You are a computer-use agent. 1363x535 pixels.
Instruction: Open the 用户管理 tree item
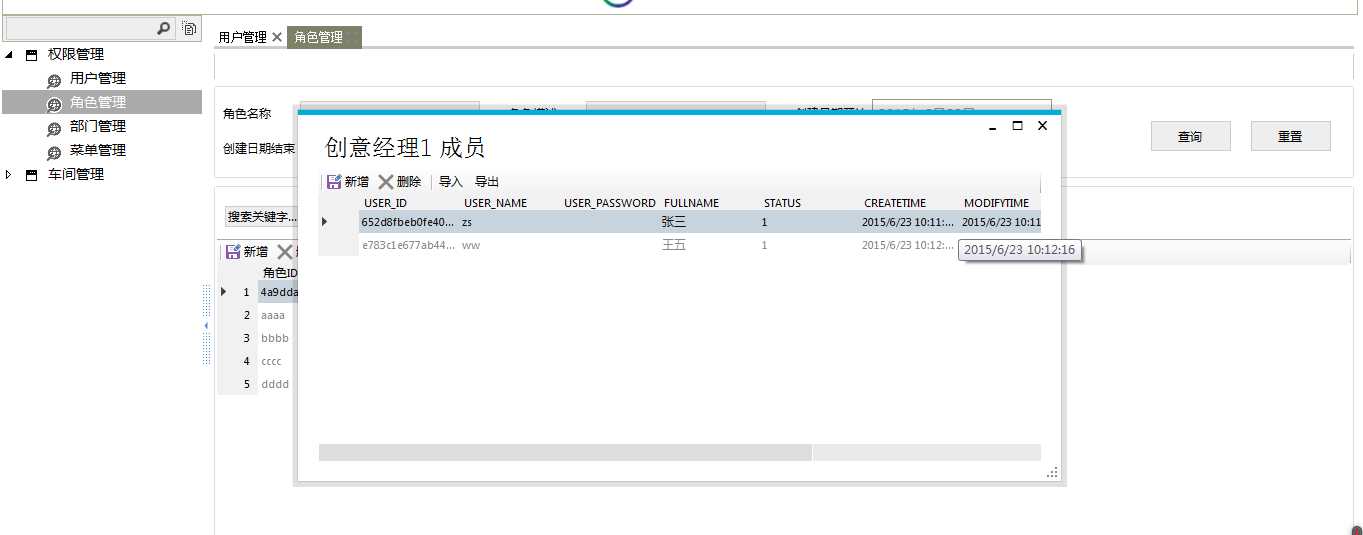point(98,78)
